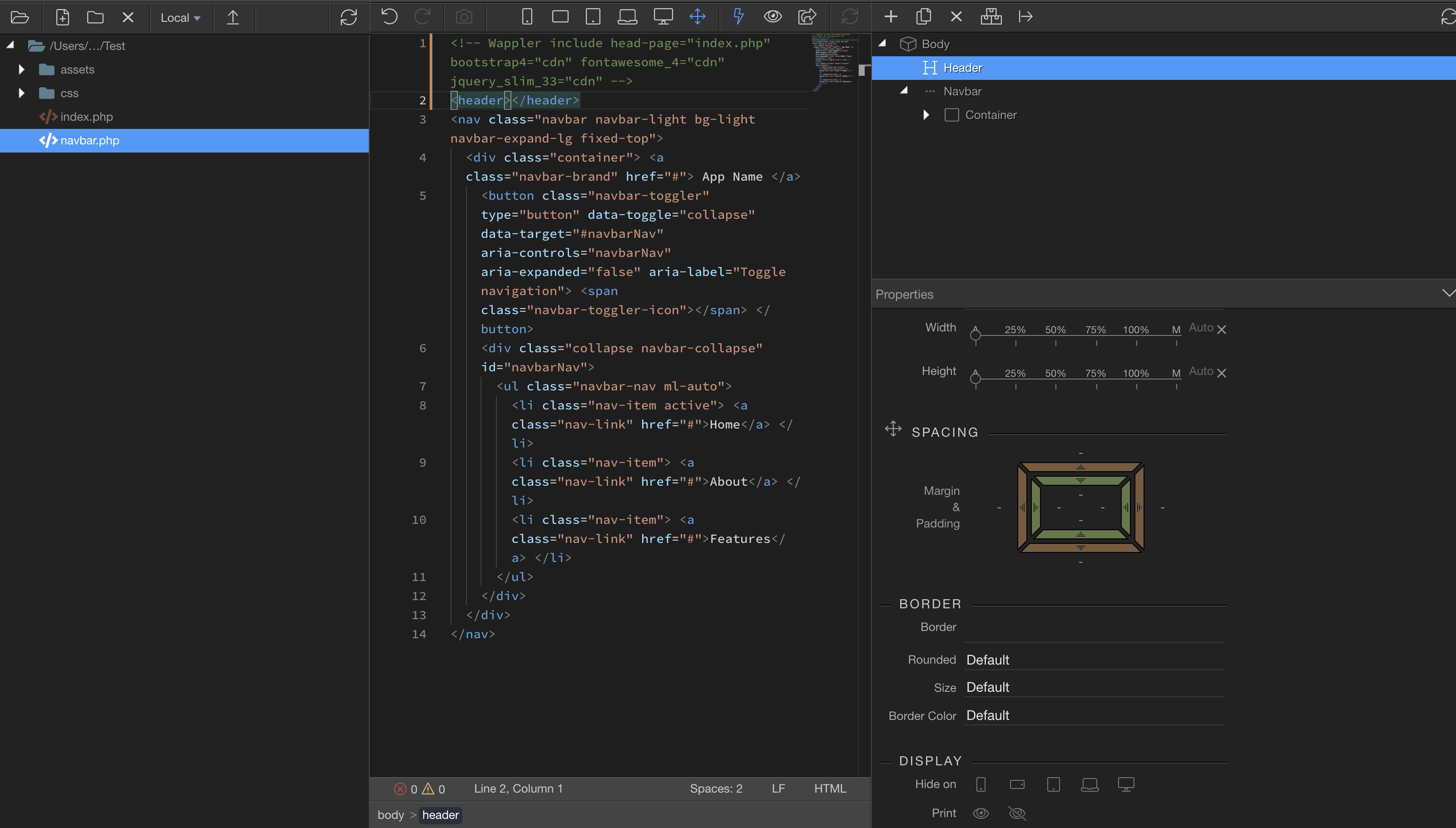The width and height of the screenshot is (1456, 828).
Task: Click the duplicate icon in the DOM panel toolbar
Action: pyautogui.click(x=924, y=16)
